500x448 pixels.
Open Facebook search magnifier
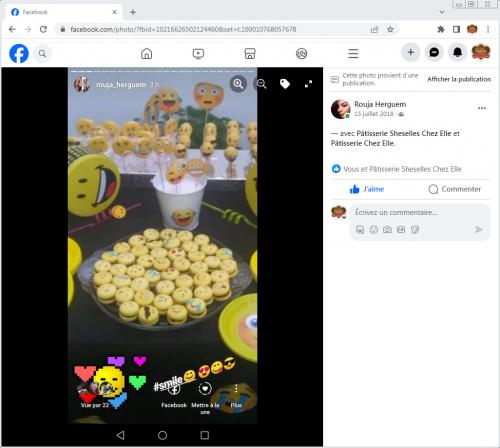[42, 53]
